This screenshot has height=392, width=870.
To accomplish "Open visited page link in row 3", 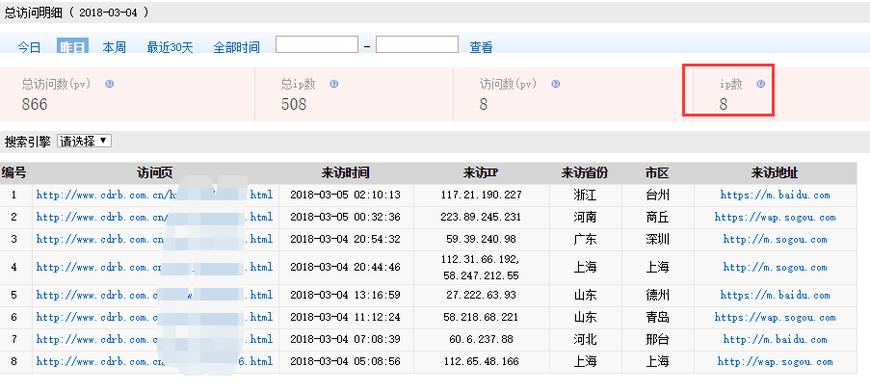I will [x=154, y=240].
